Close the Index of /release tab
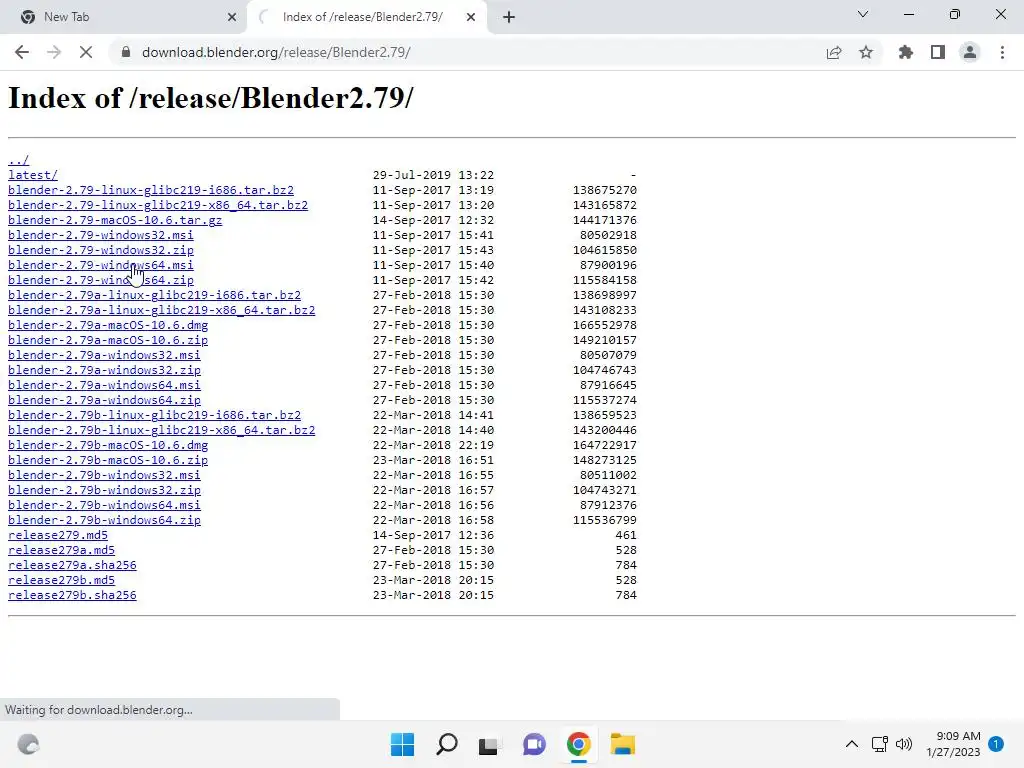The image size is (1024, 768). click(471, 17)
